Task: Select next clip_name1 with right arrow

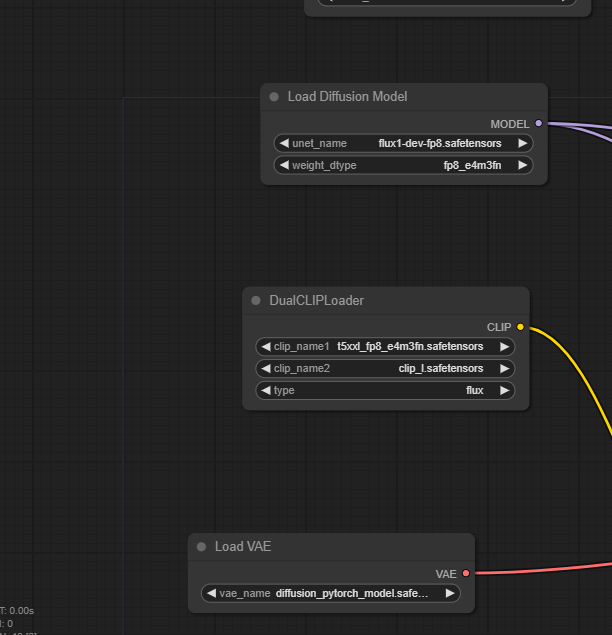Action: pos(504,347)
